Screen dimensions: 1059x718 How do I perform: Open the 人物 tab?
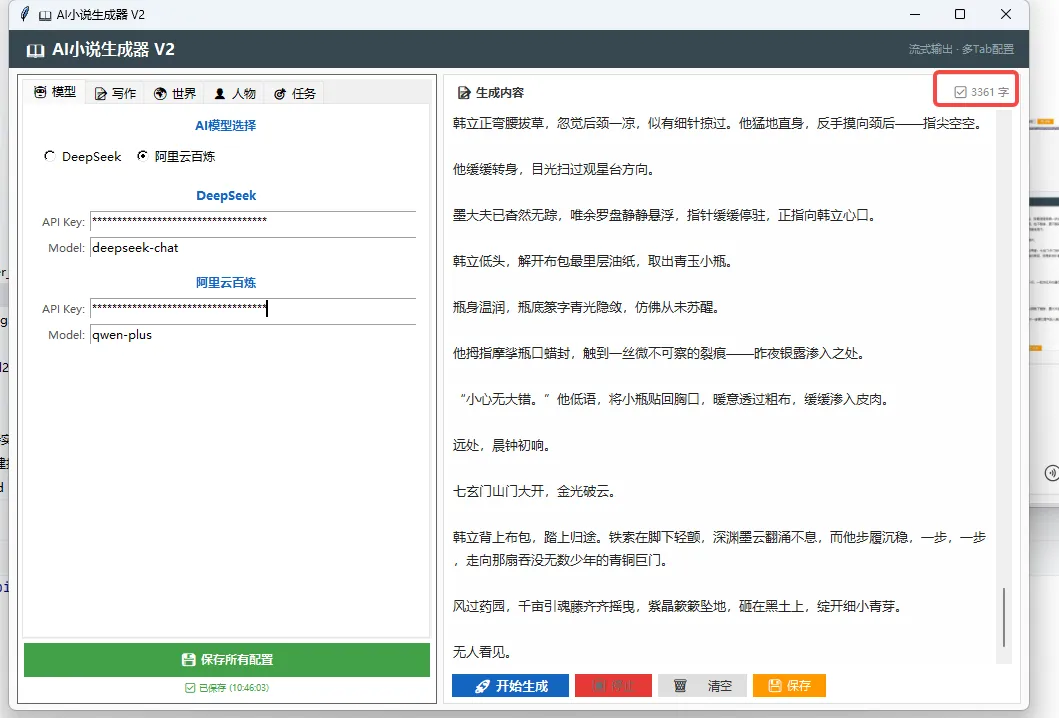point(235,93)
